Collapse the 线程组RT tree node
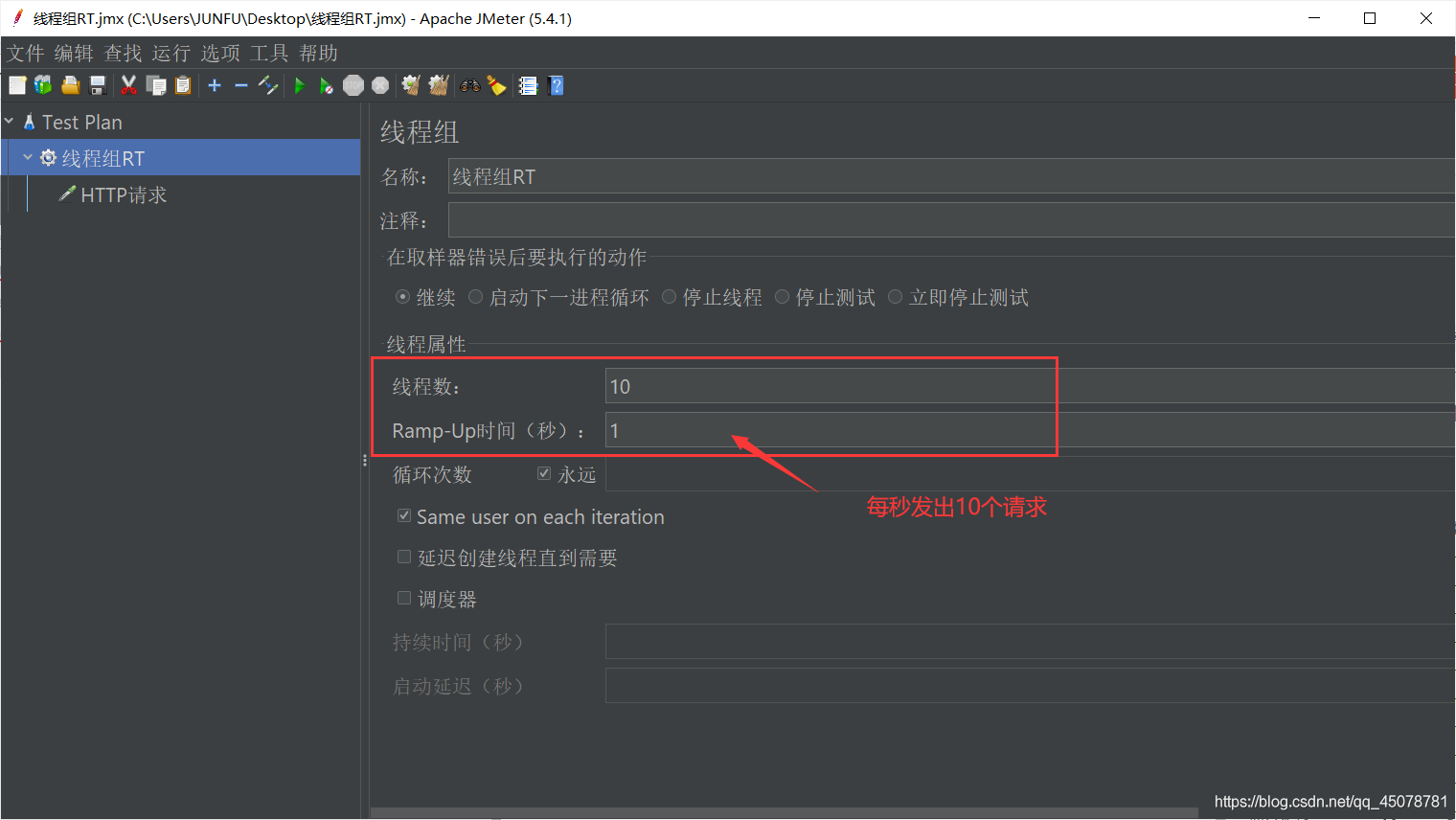This screenshot has width=1456, height=820. tap(28, 157)
